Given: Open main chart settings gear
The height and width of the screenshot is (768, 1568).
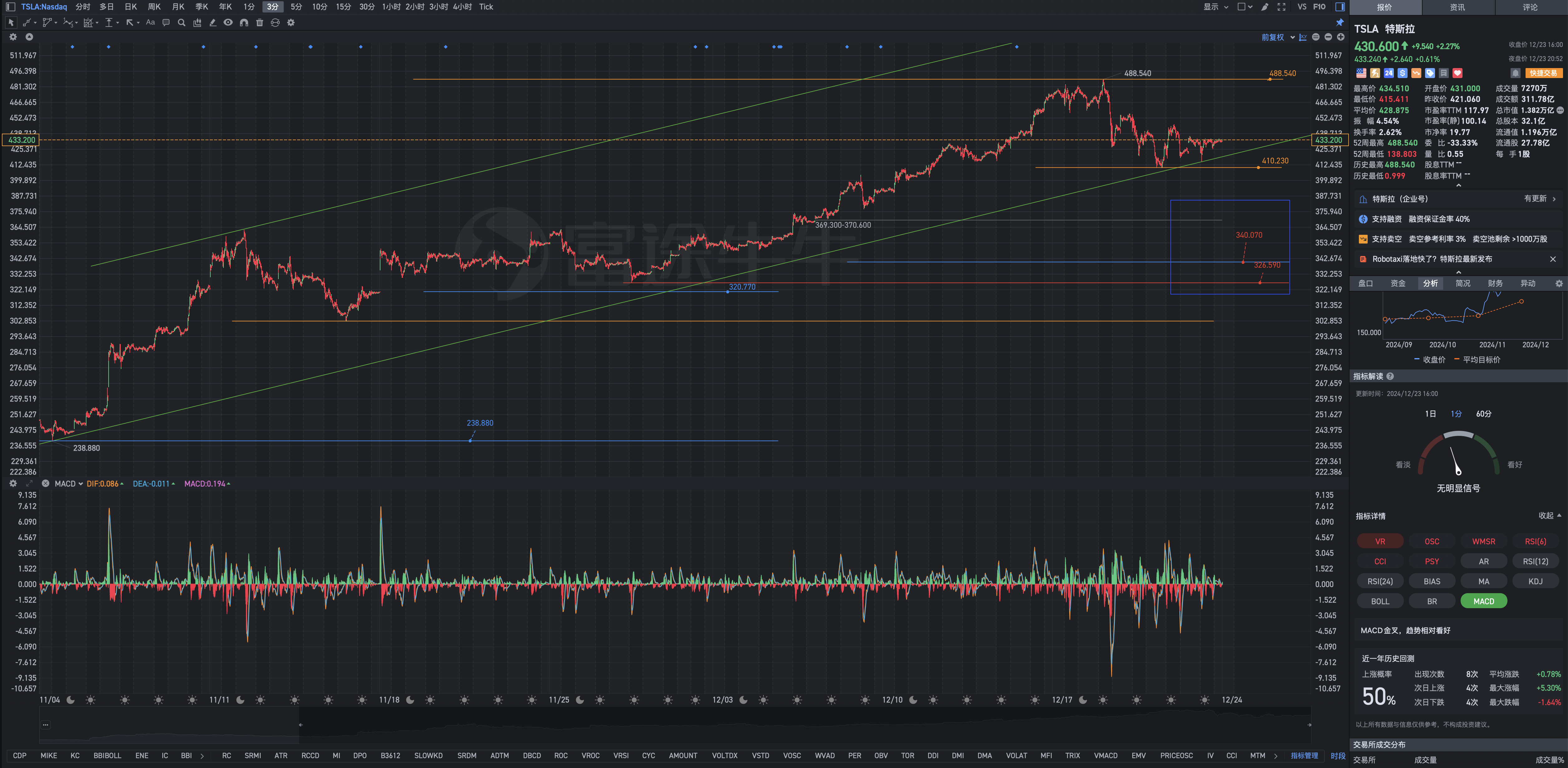Looking at the screenshot, I should pyautogui.click(x=13, y=37).
